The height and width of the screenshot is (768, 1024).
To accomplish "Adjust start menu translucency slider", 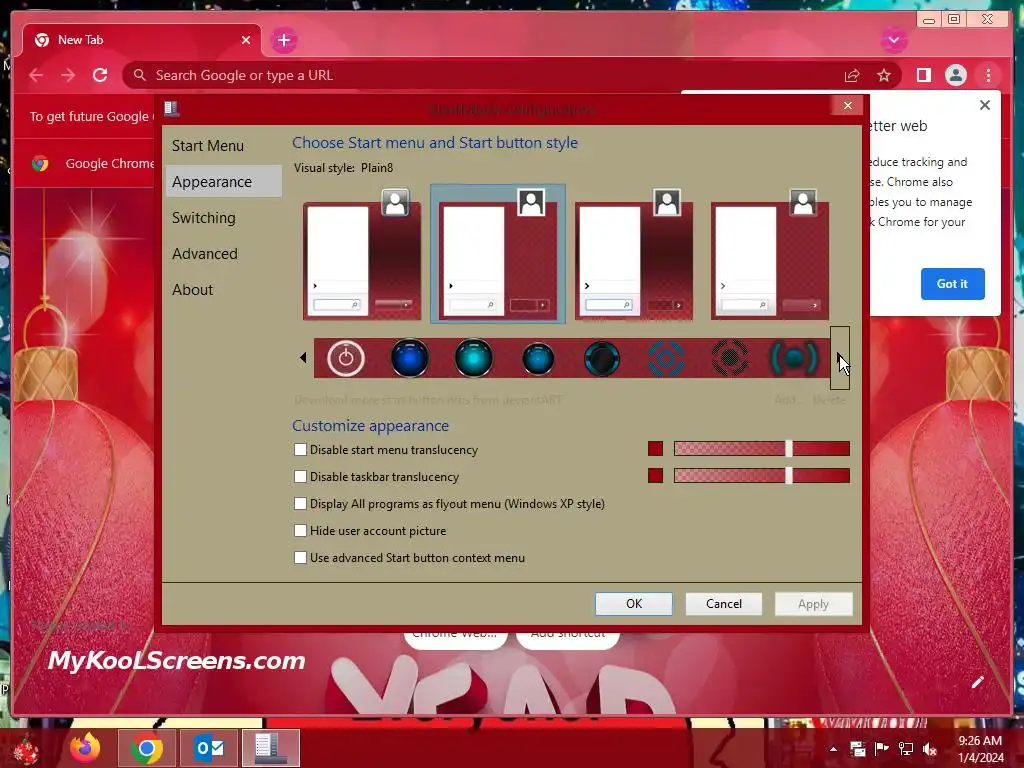I will 761,449.
